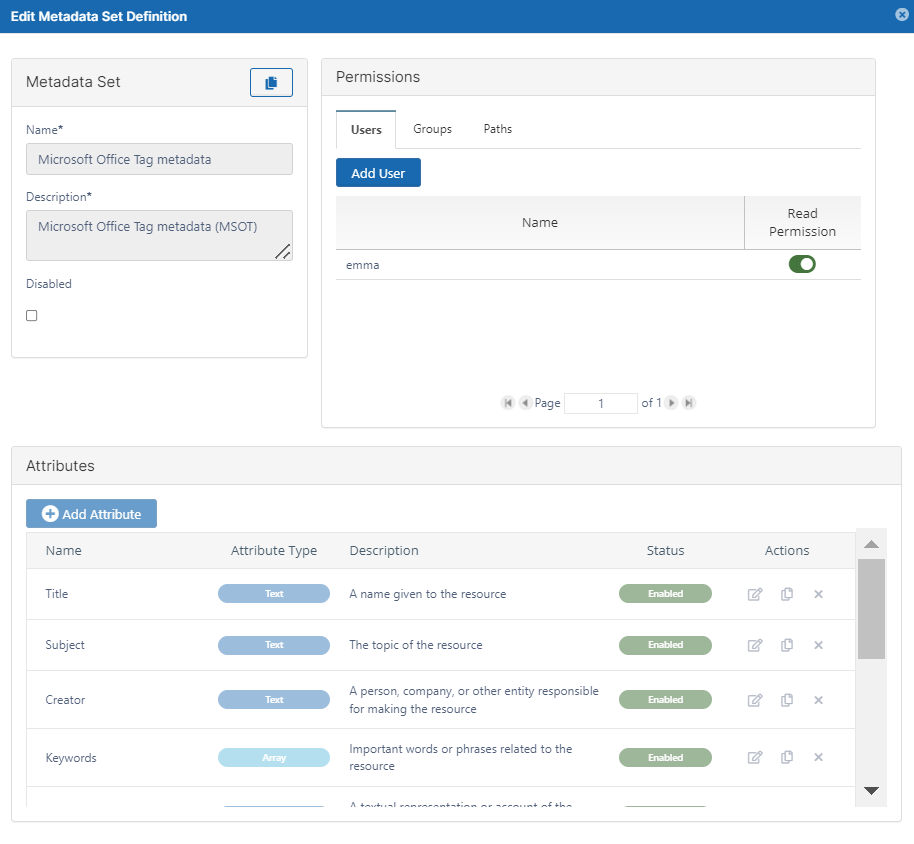The width and height of the screenshot is (914, 844).
Task: Toggle Read Permission for emma
Action: (x=802, y=265)
